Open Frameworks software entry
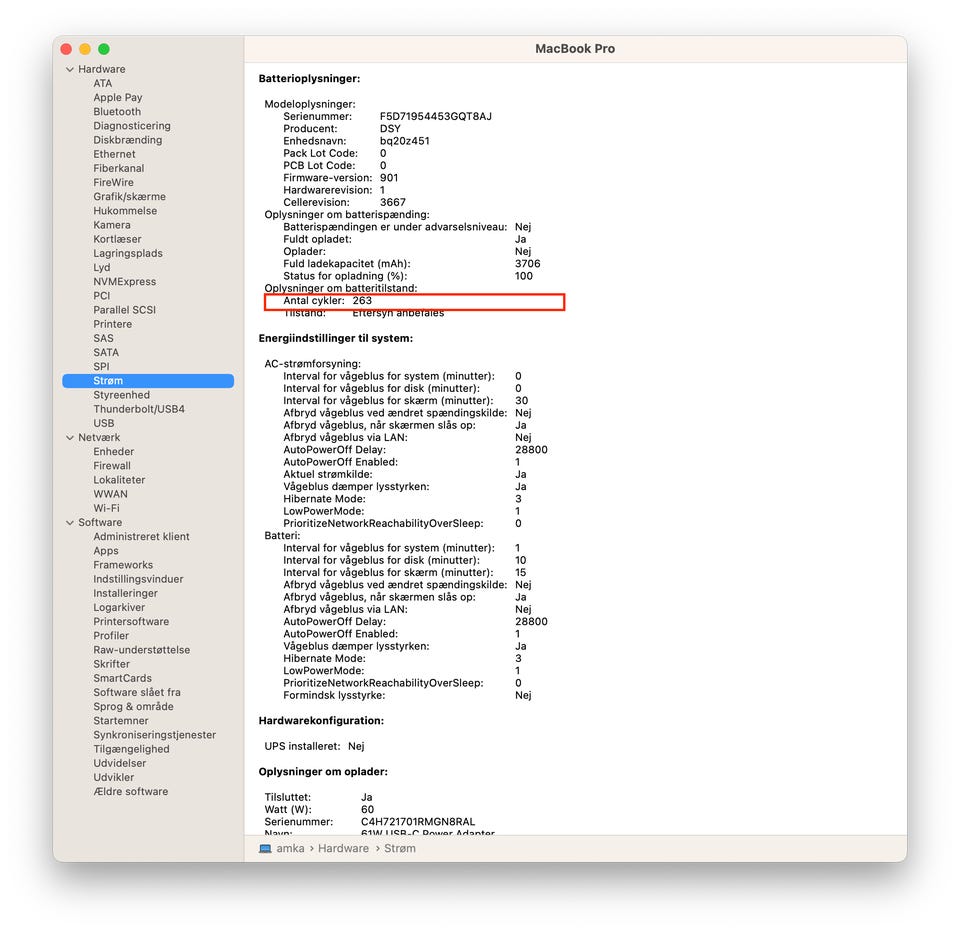Viewport: 960px width, 932px height. [123, 565]
